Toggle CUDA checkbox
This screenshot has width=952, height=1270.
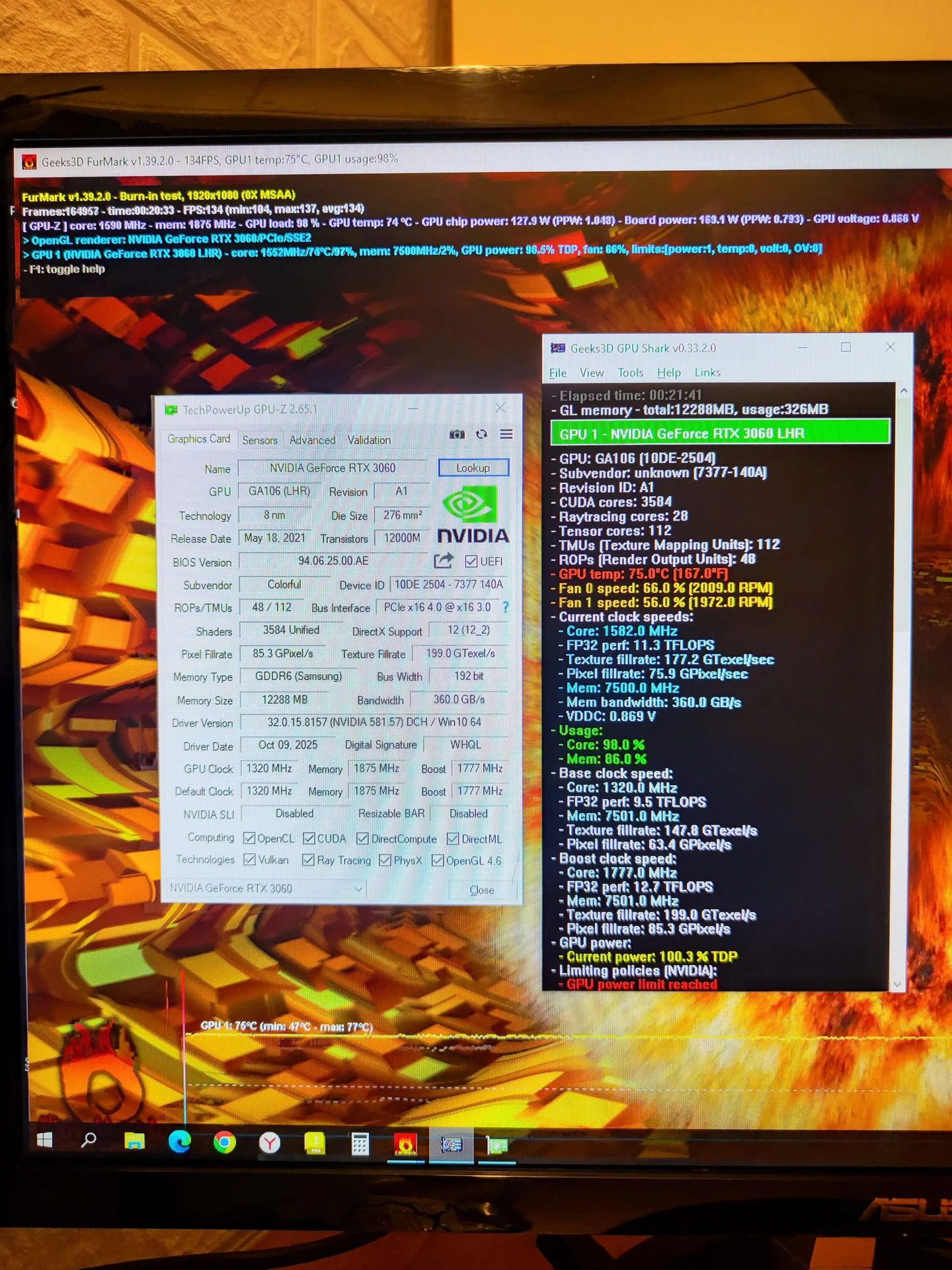click(309, 838)
